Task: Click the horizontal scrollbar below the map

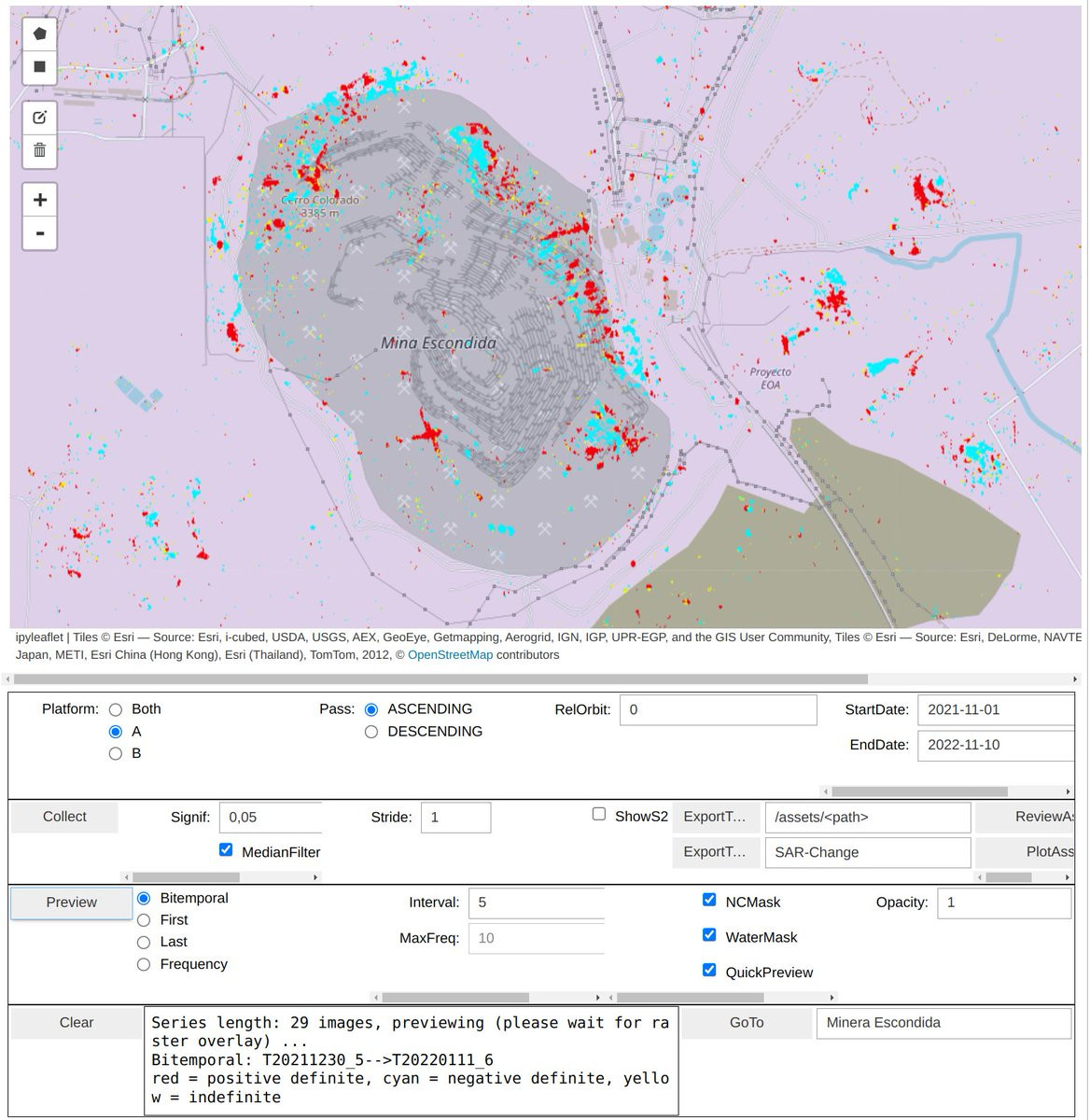Action: tap(440, 679)
